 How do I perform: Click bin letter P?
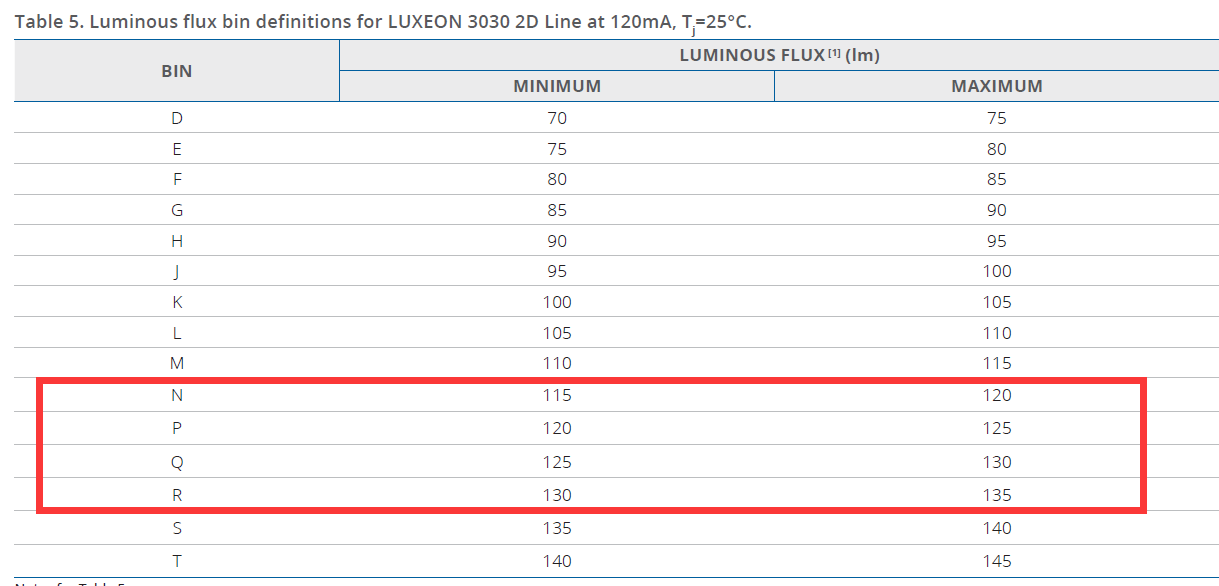[177, 428]
